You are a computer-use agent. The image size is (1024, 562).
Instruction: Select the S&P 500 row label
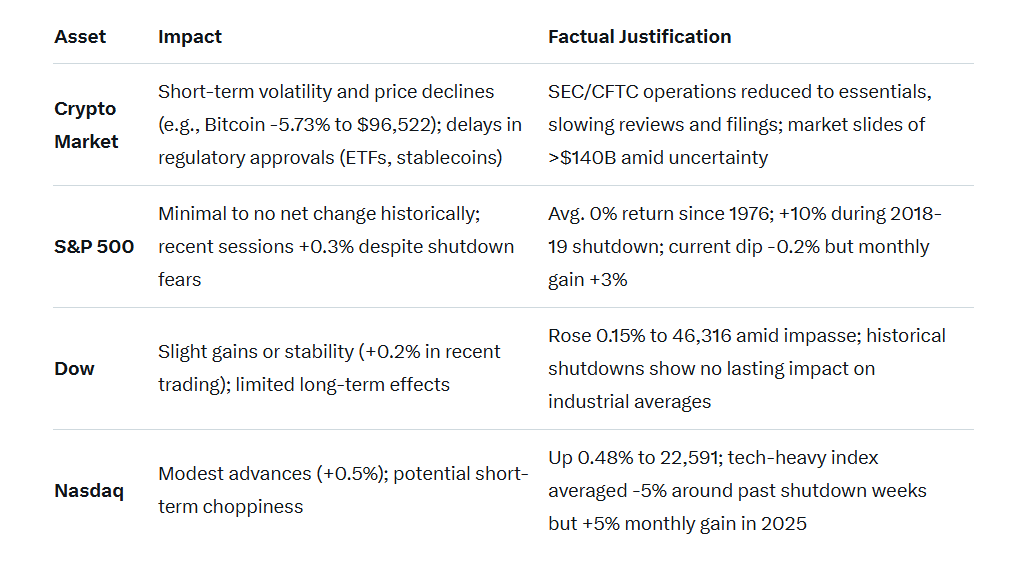click(x=94, y=247)
